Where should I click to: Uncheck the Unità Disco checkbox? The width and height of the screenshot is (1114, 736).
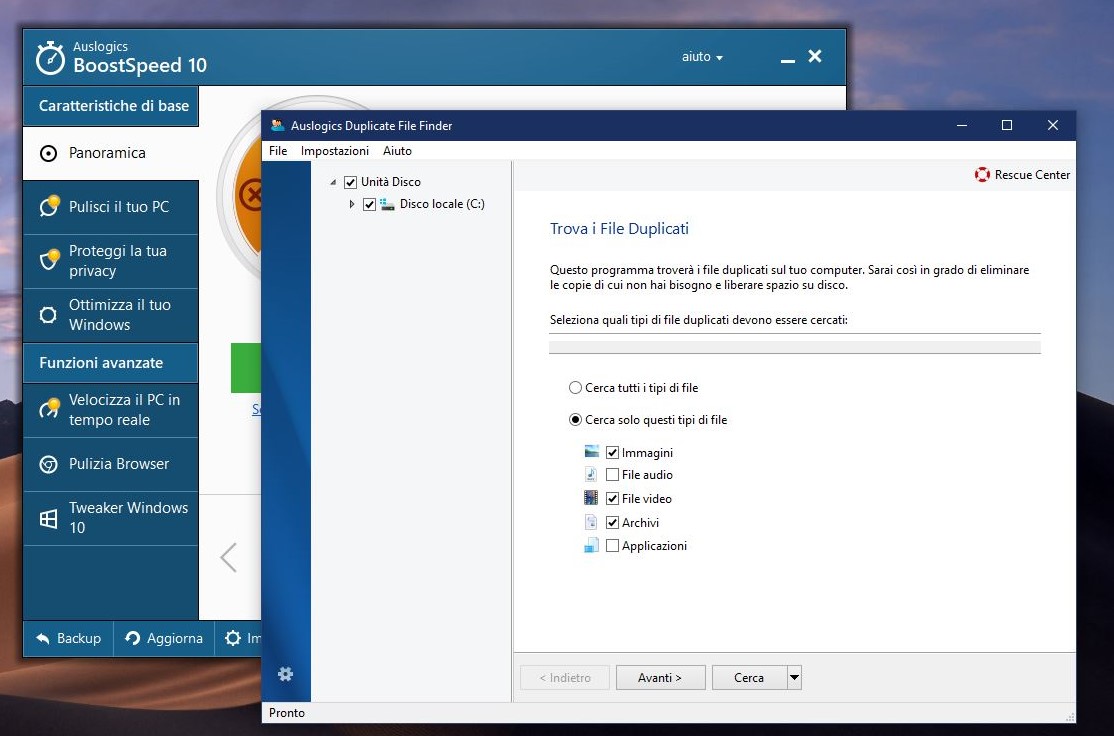click(x=350, y=183)
